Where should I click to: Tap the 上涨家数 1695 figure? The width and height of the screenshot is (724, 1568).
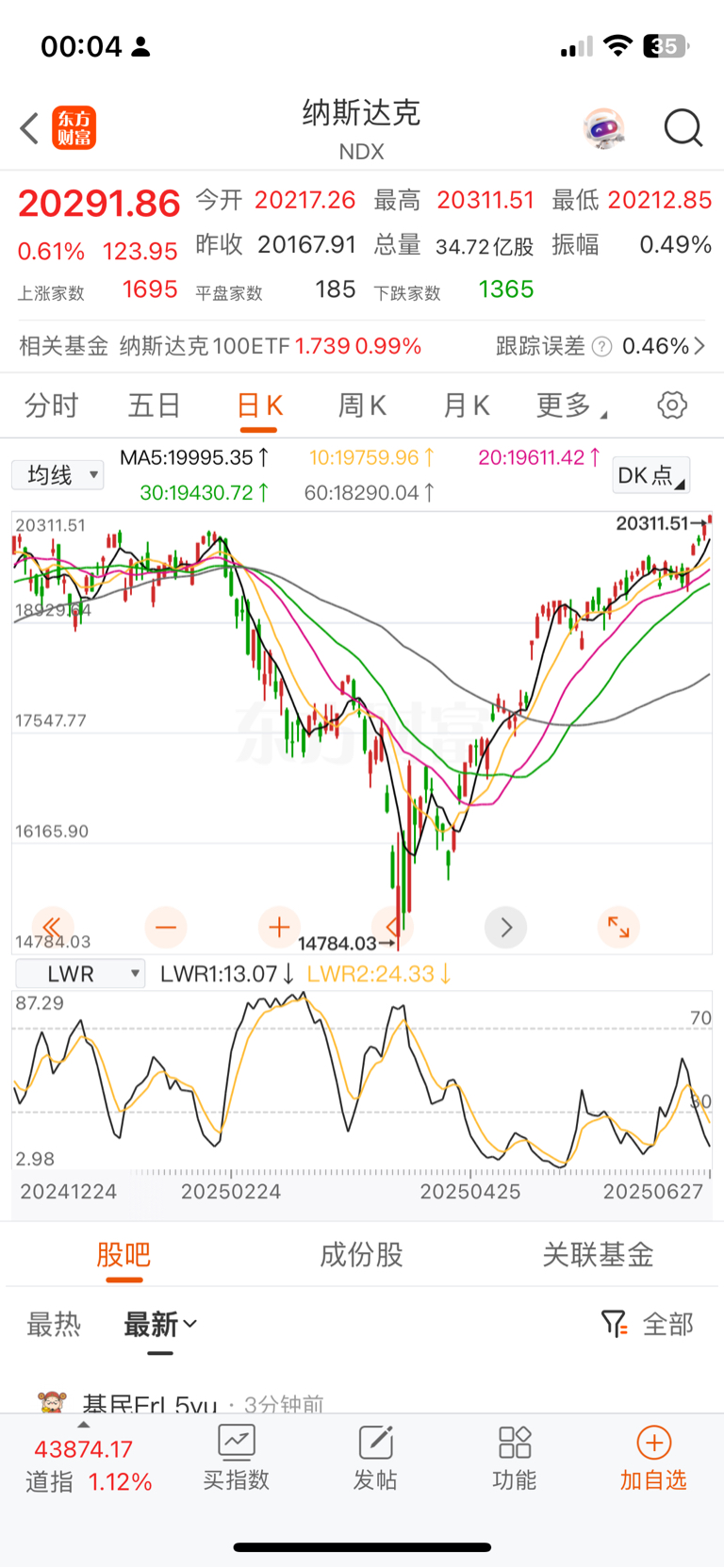pos(150,289)
